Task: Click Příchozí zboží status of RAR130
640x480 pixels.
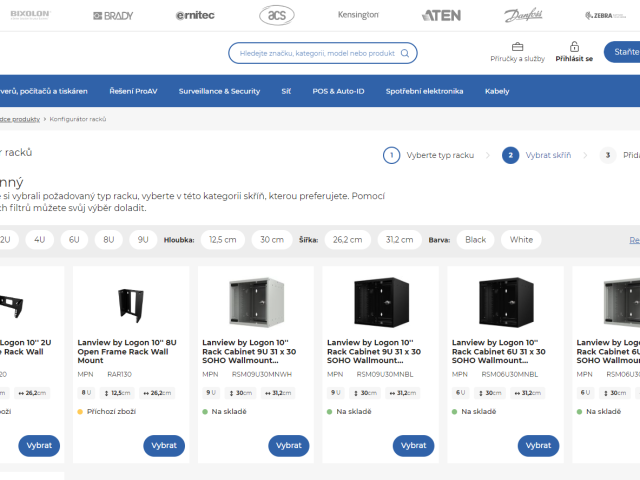Action: coord(107,411)
